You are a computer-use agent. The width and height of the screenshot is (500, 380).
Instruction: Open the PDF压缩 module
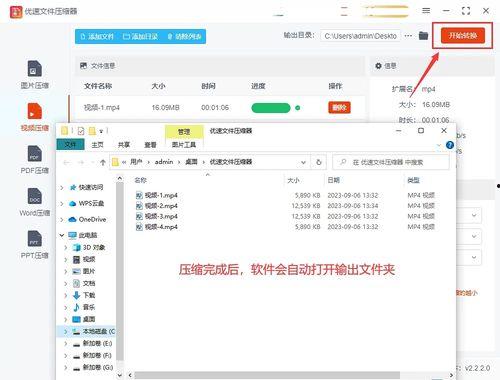click(35, 160)
